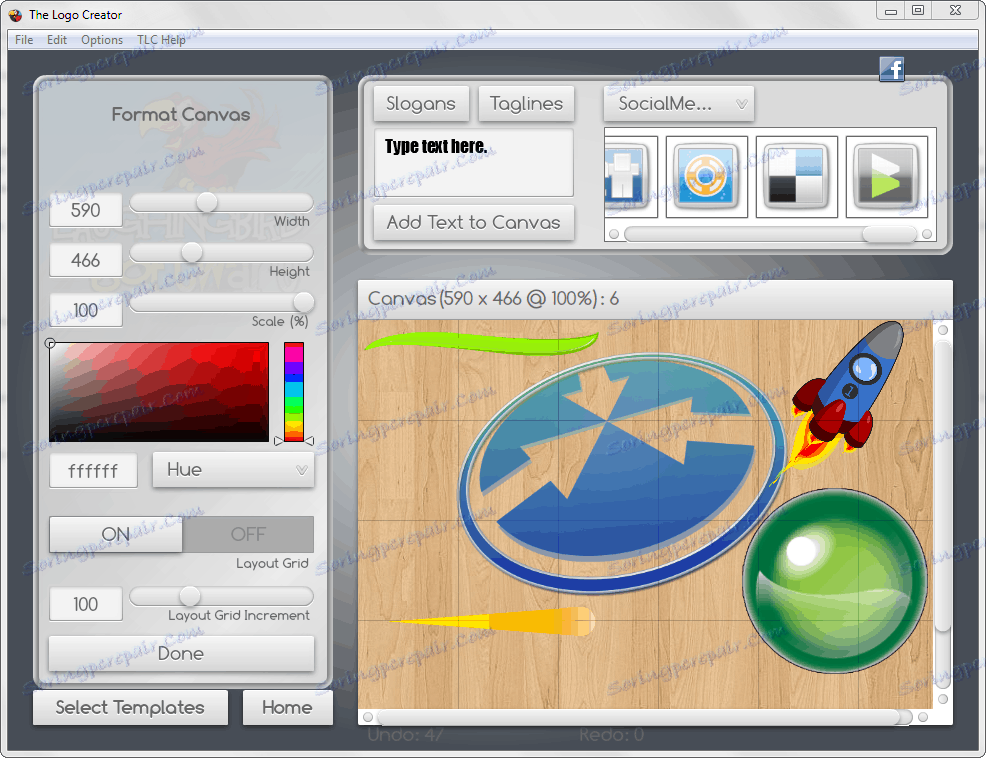Screen dimensions: 986x758
Task: Click the canvas horizontal scrollbar
Action: [645, 717]
